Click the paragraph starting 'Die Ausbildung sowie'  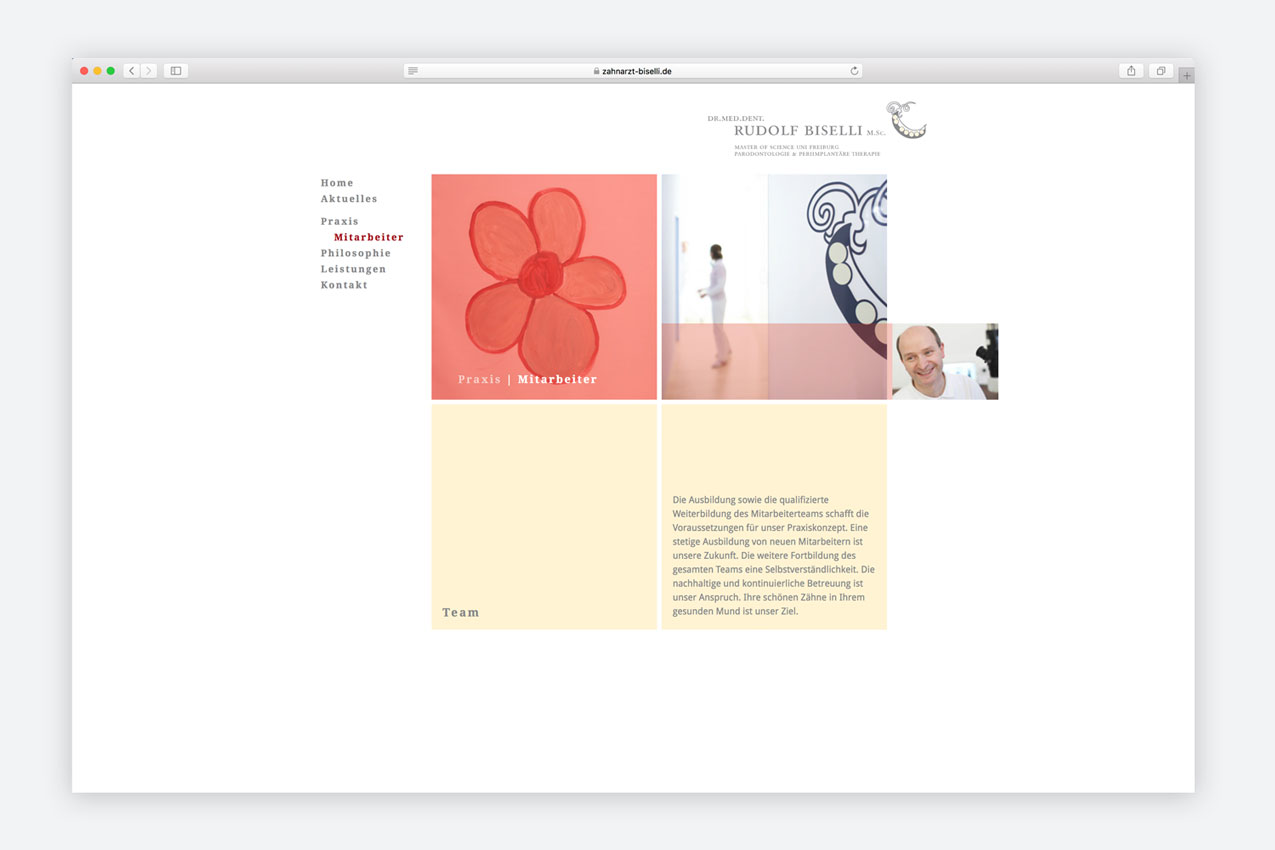coord(774,555)
